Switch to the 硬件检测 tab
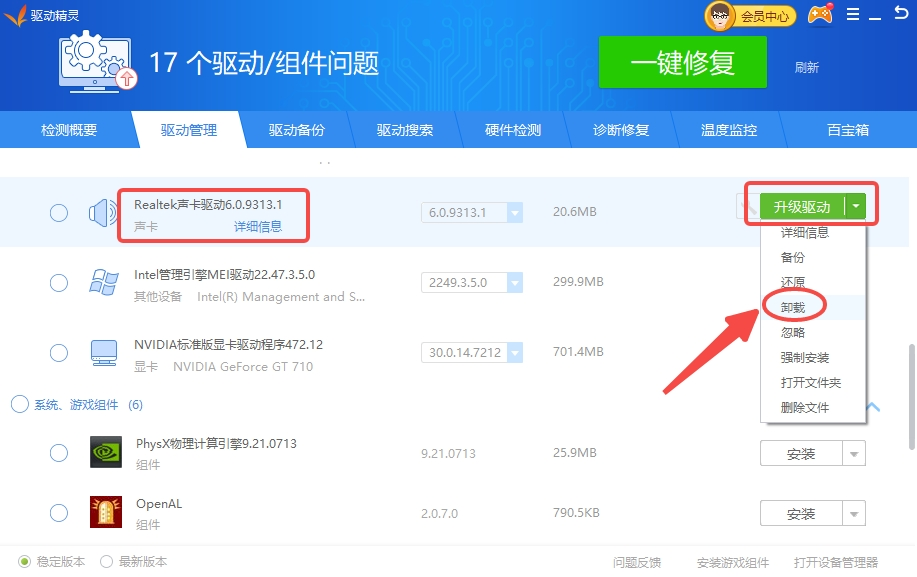The image size is (917, 577). (x=512, y=130)
